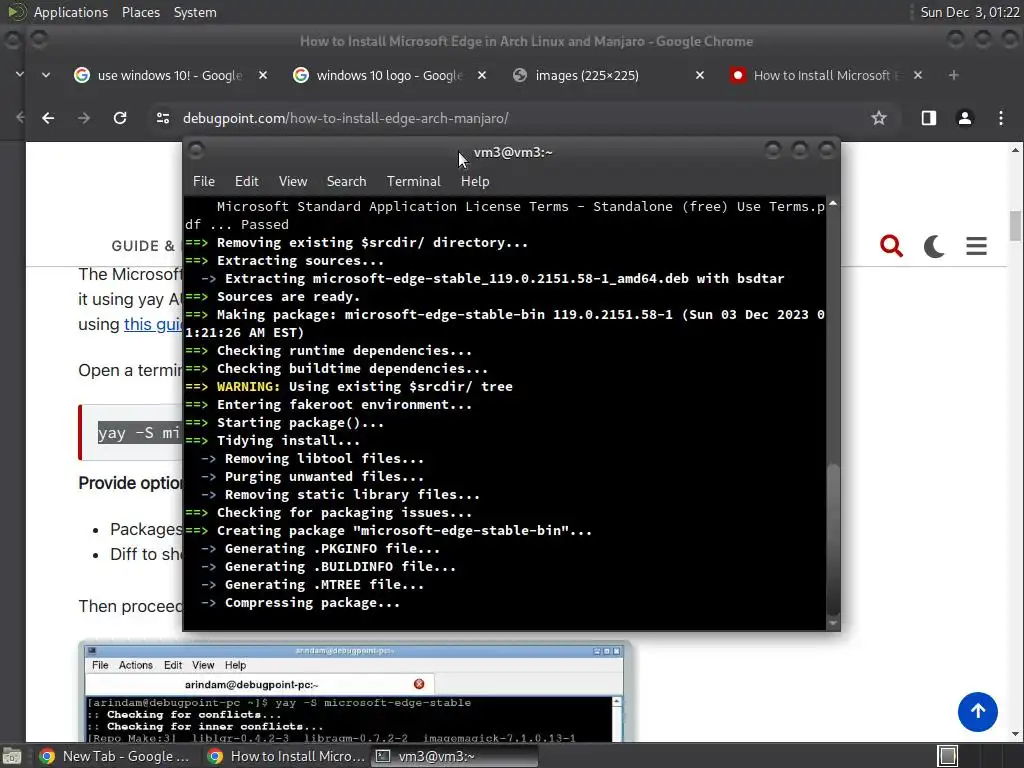Click the clock showing Sun Dec 3
Image resolution: width=1024 pixels, height=768 pixels.
(969, 12)
